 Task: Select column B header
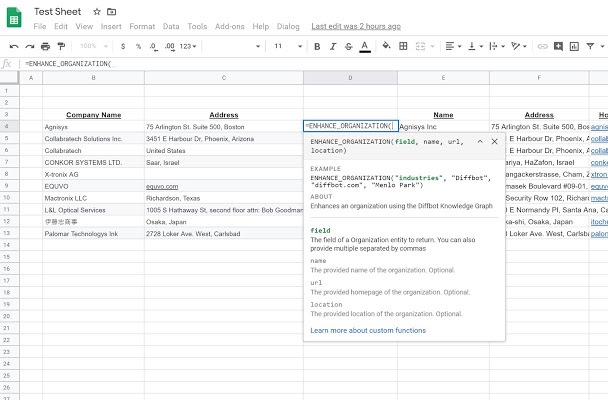93,78
